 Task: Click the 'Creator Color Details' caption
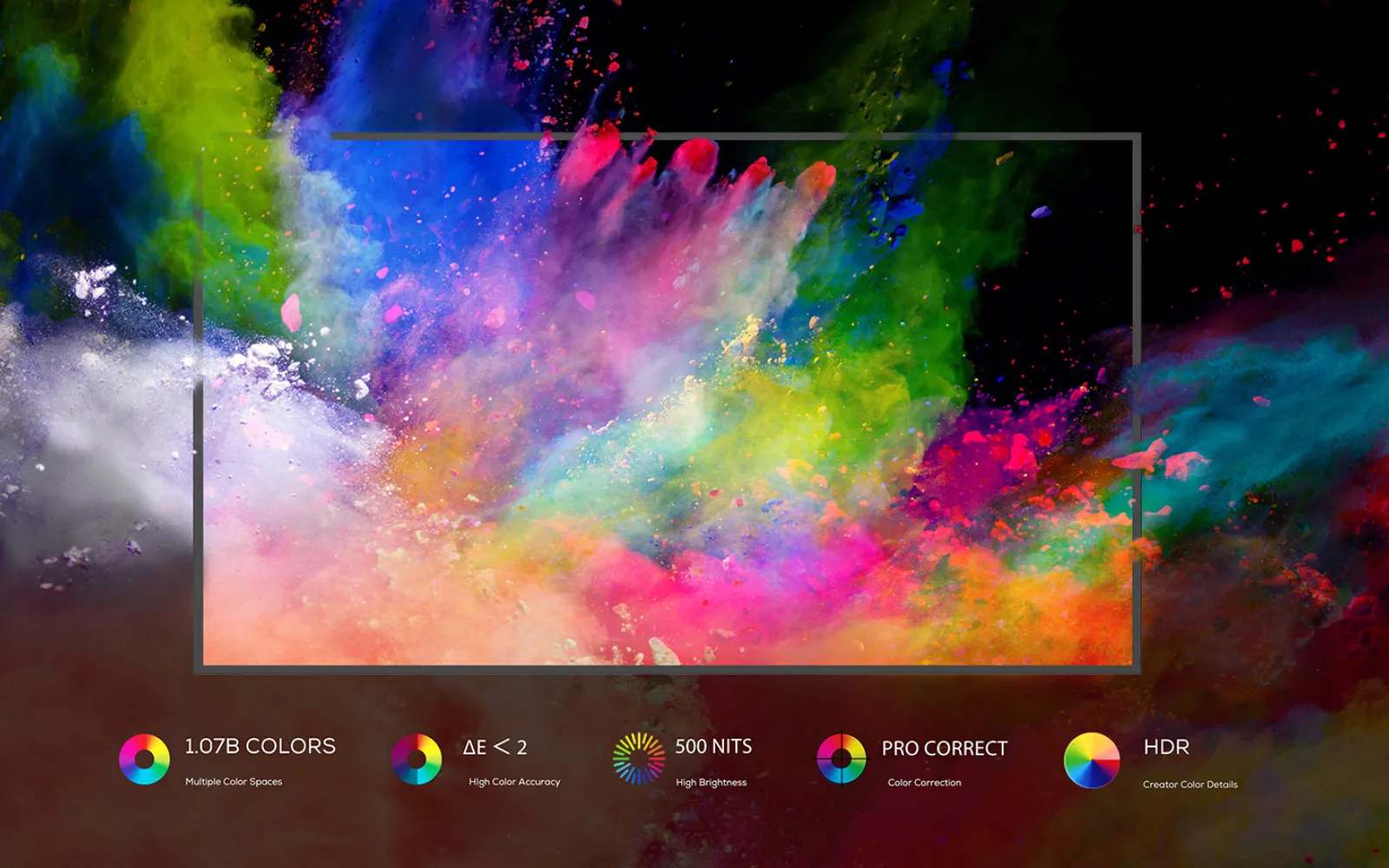pos(1190,785)
